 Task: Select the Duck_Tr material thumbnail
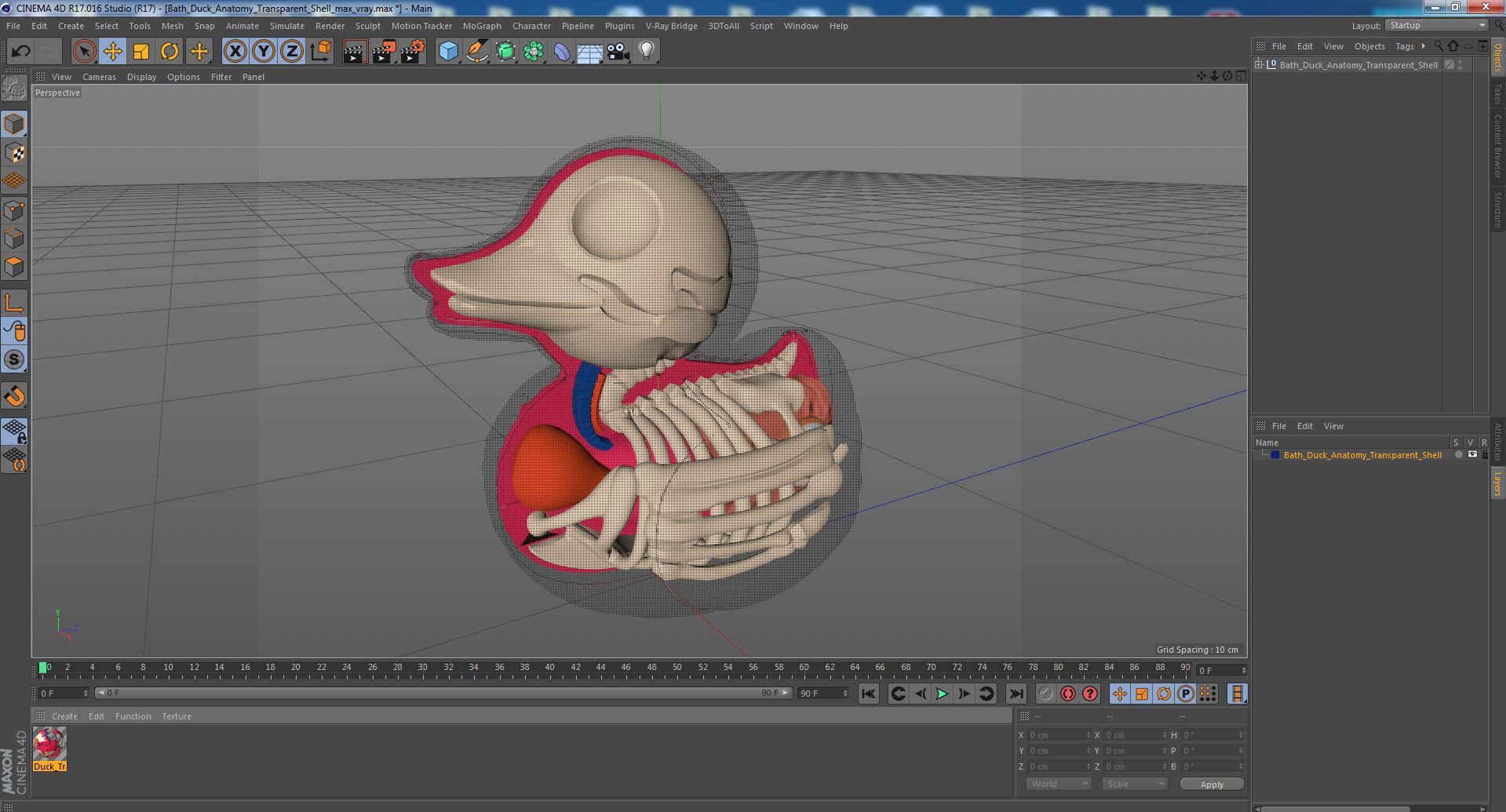coord(50,748)
